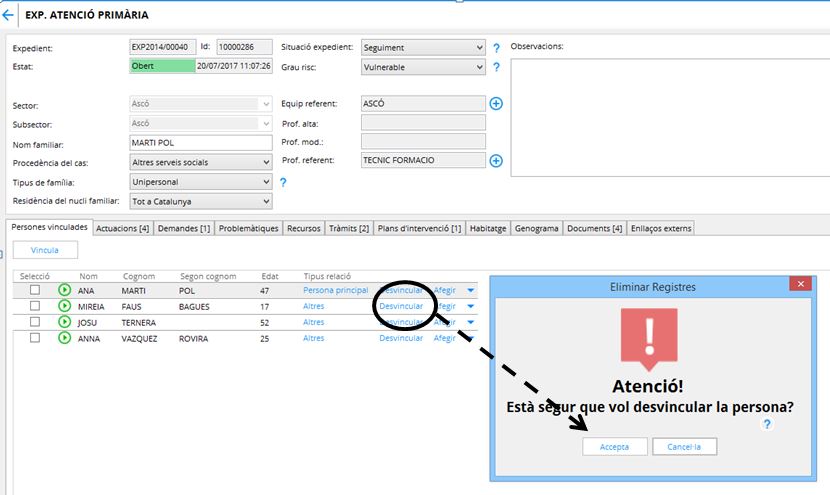Tick the selection checkbox for ANA MARTI
830x495 pixels.
coord(35,291)
